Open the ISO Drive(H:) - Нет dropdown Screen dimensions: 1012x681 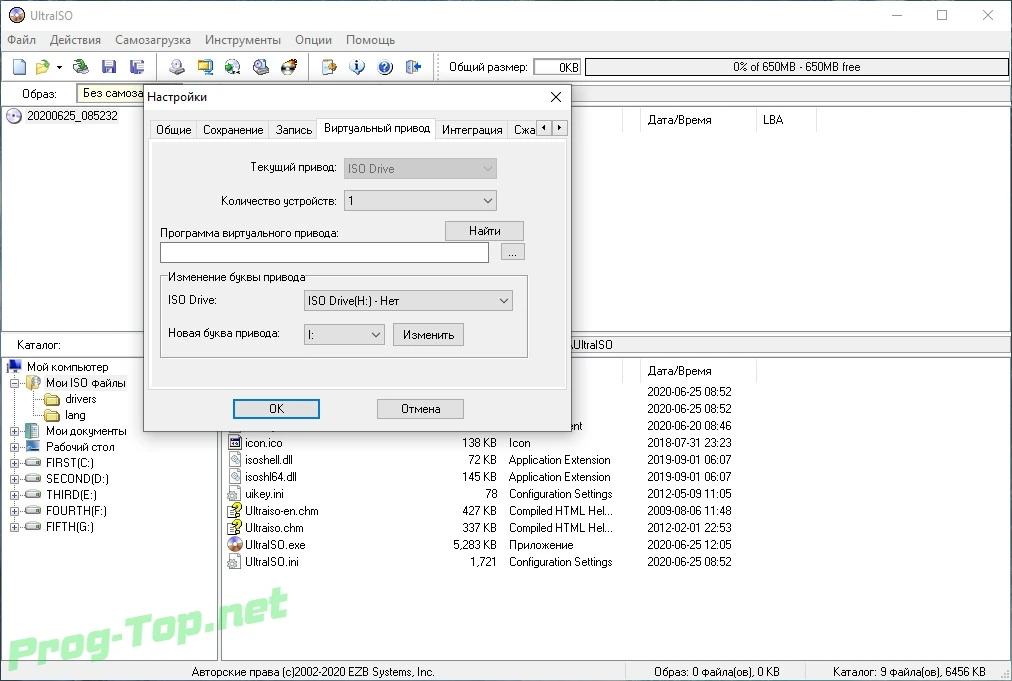pyautogui.click(x=408, y=301)
